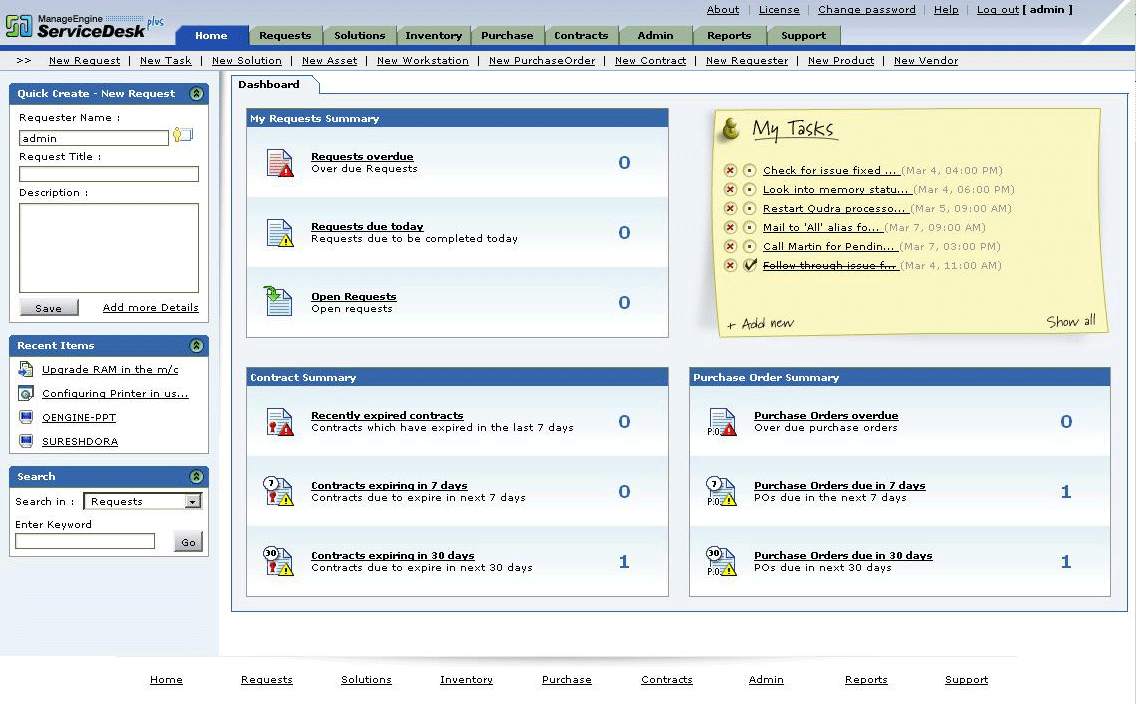1136x704 pixels.
Task: Click the Go search button
Action: tap(188, 542)
